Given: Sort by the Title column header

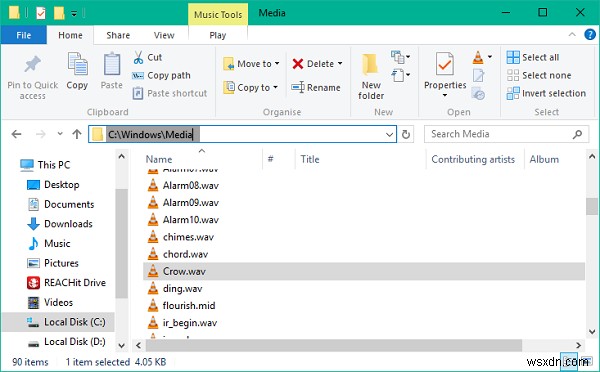Looking at the screenshot, I should click(310, 160).
